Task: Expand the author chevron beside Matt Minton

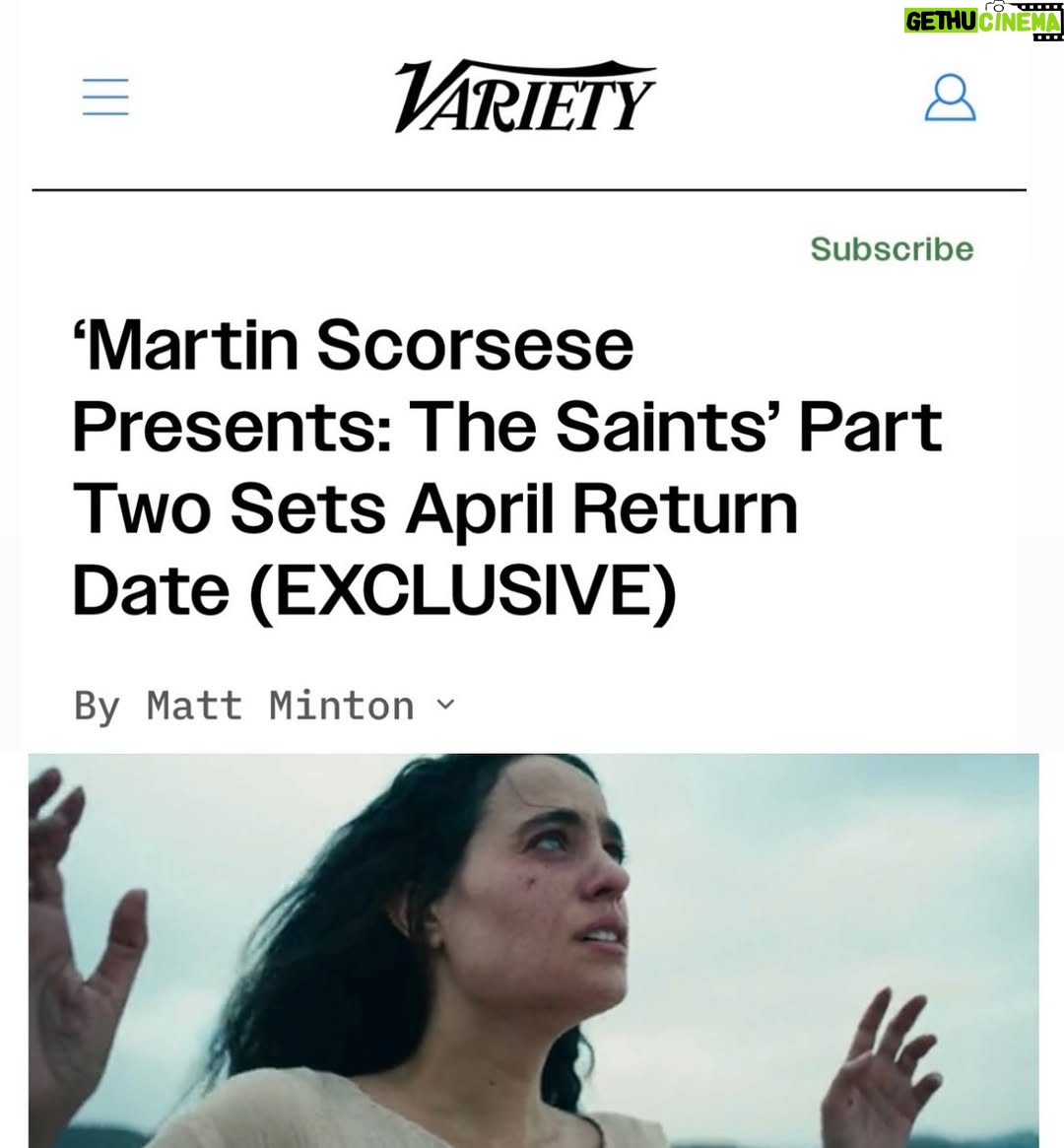Action: 445,705
